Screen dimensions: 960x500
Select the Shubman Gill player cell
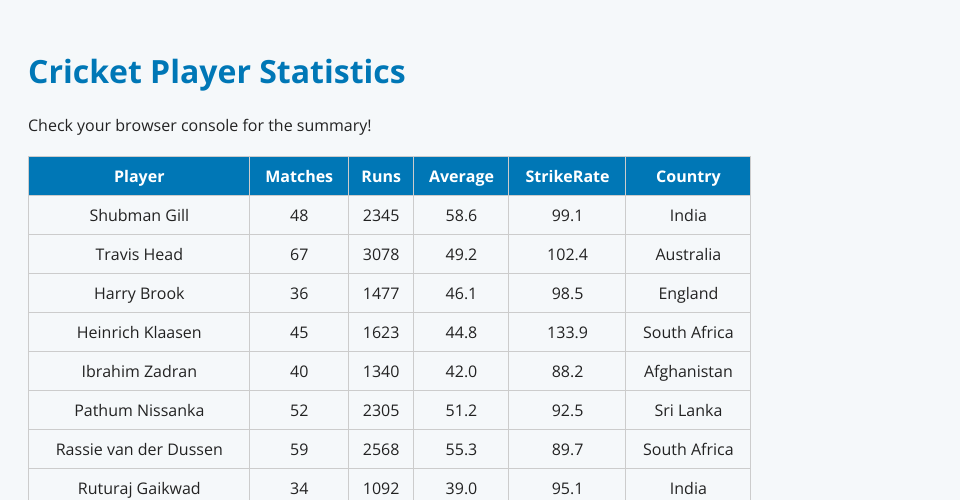pyautogui.click(x=139, y=215)
